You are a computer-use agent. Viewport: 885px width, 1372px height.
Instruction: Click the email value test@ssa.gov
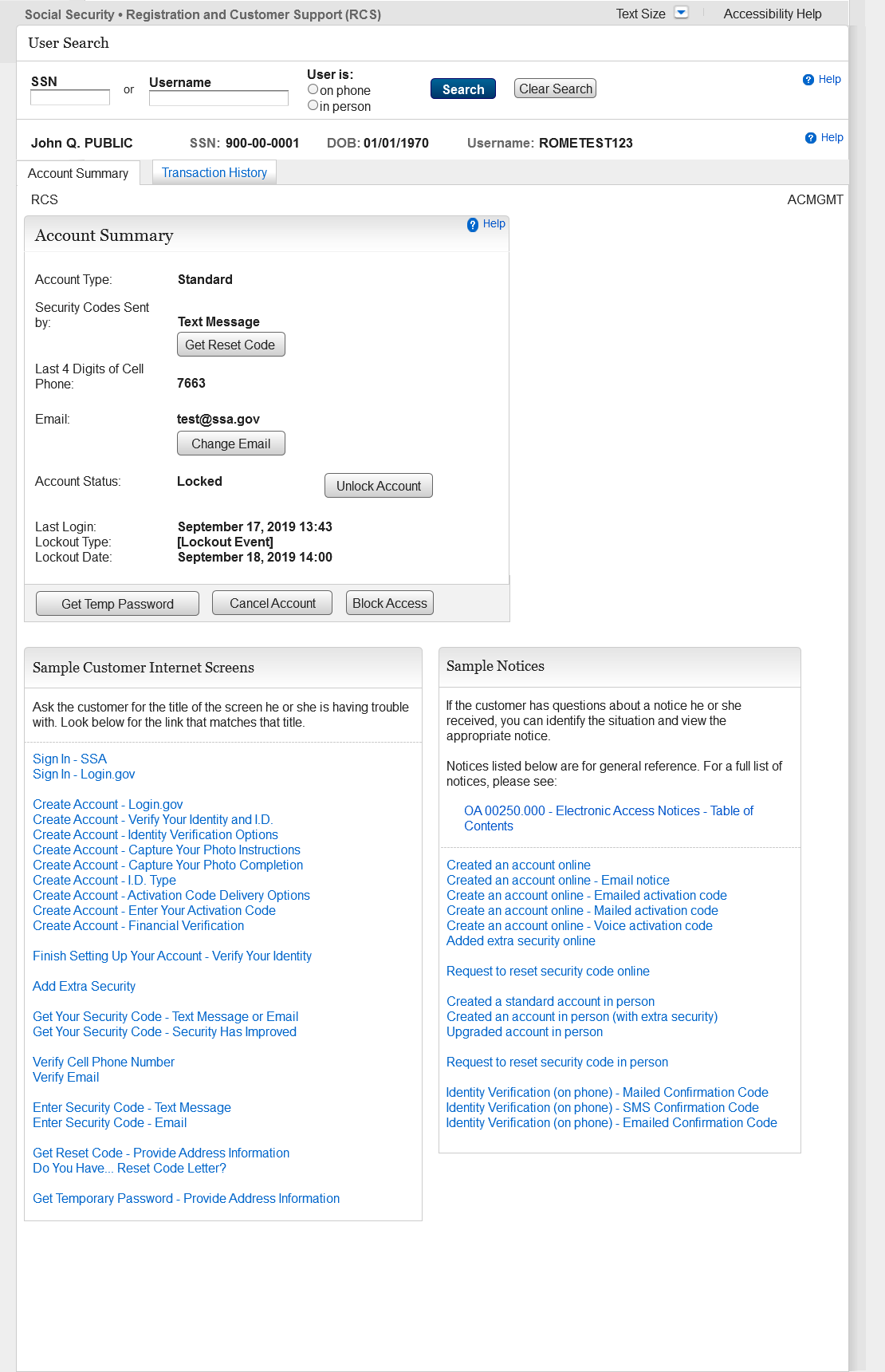pyautogui.click(x=218, y=419)
